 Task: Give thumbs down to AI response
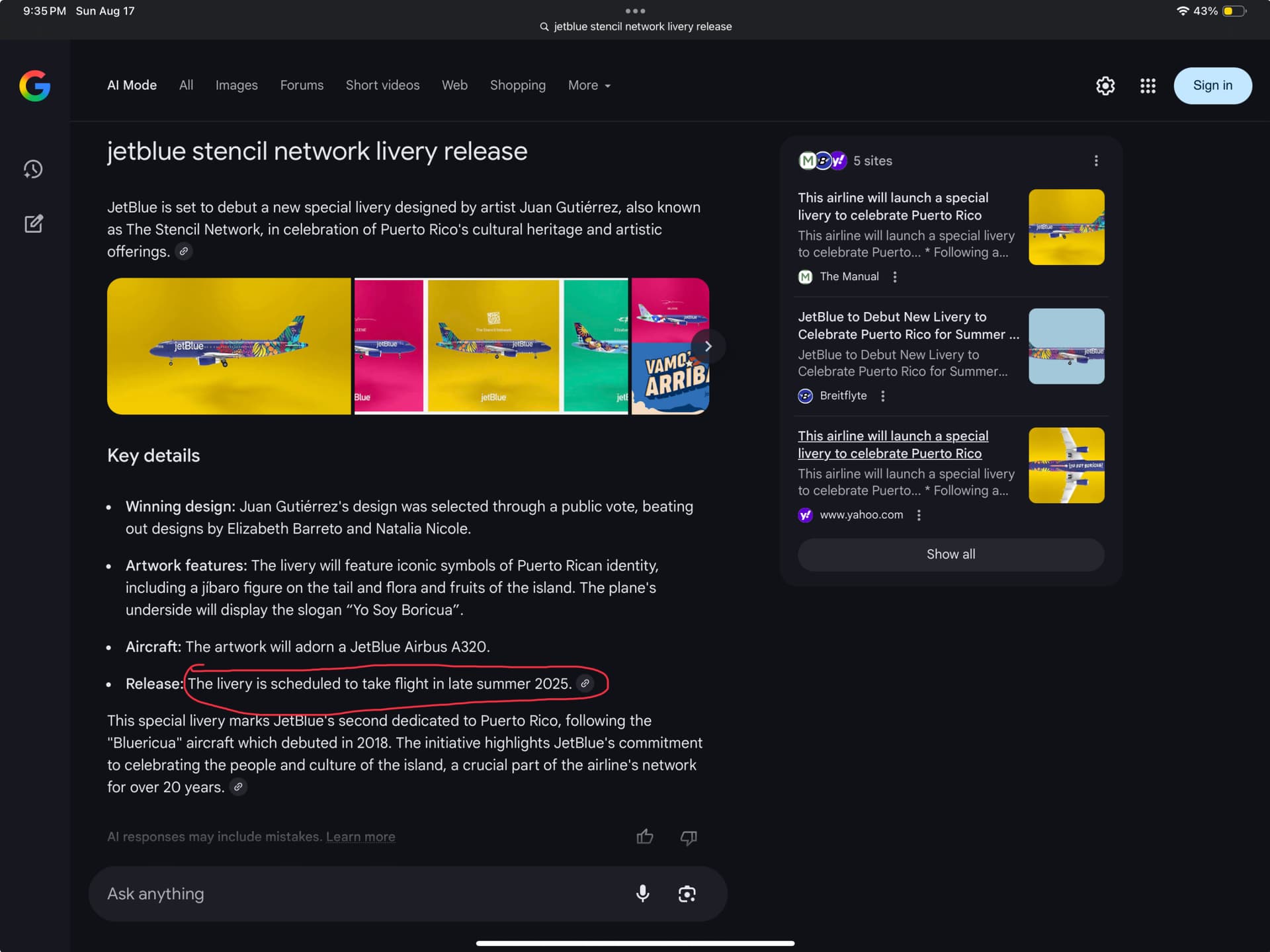[x=689, y=837]
